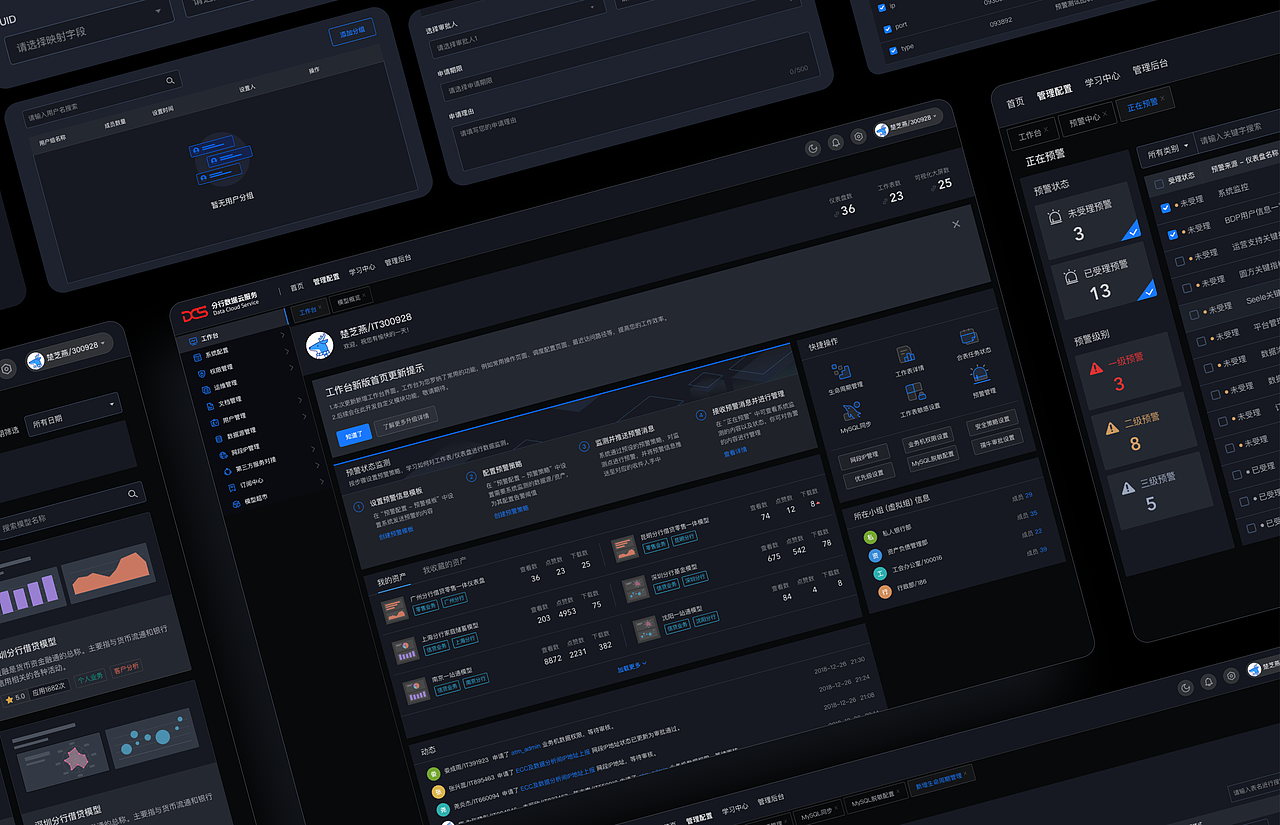
Task: Uncheck the BDP用户信息 row checkbox
Action: (1173, 235)
